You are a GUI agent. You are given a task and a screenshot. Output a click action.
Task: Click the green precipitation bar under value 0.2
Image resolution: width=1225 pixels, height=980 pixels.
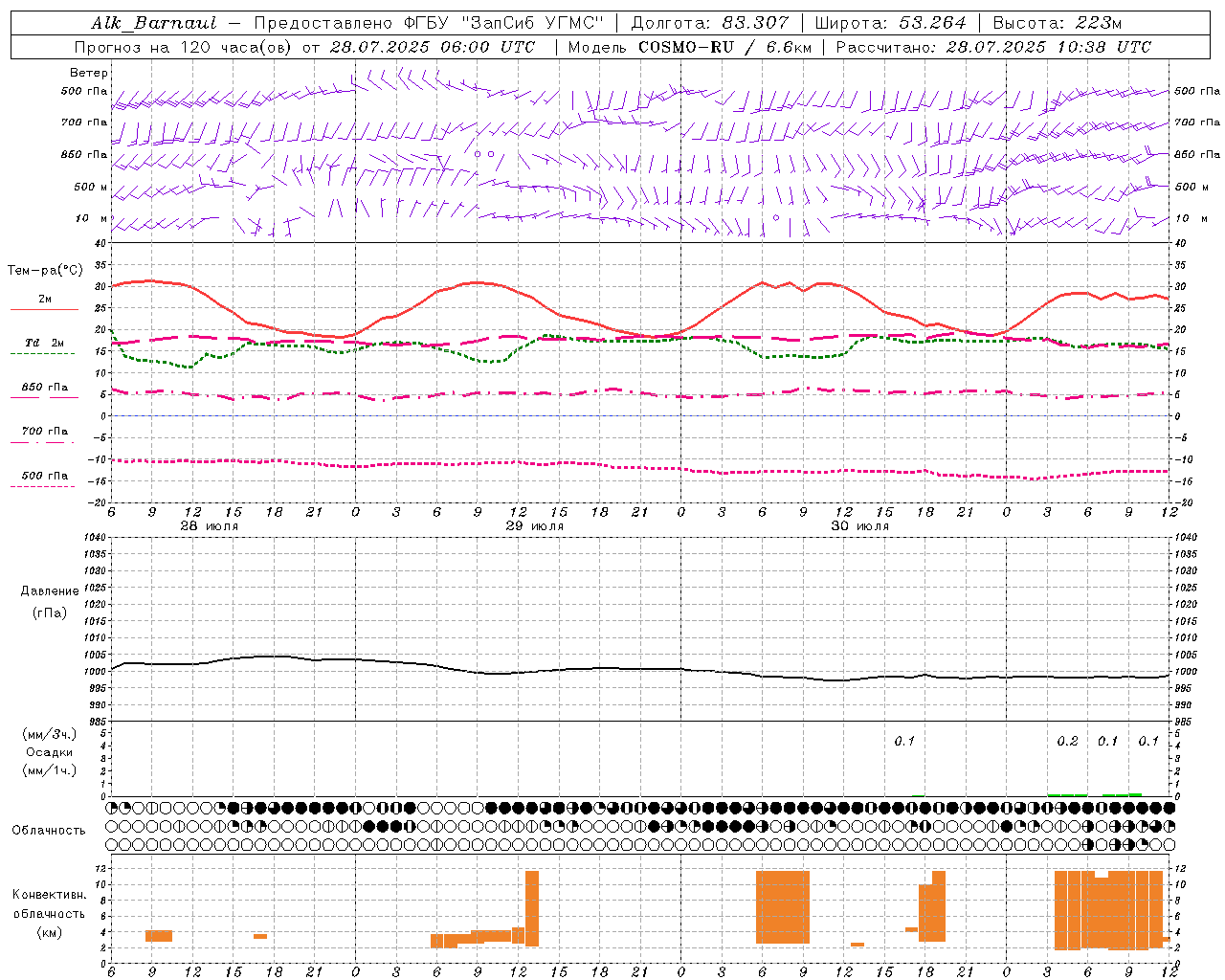pyautogui.click(x=1068, y=794)
